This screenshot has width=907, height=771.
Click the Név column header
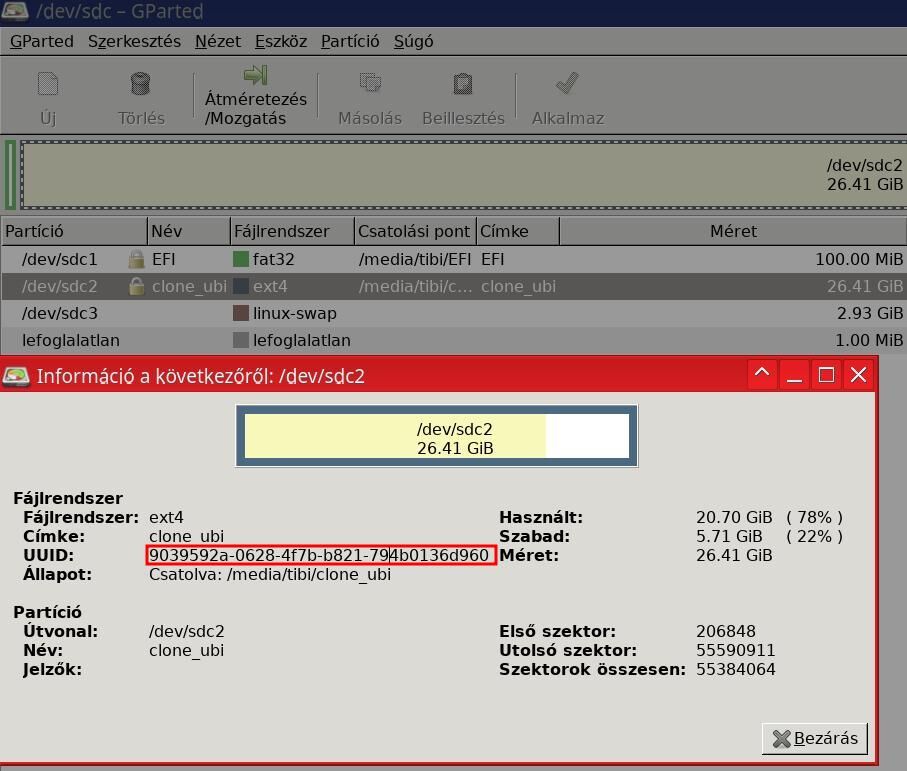point(189,231)
